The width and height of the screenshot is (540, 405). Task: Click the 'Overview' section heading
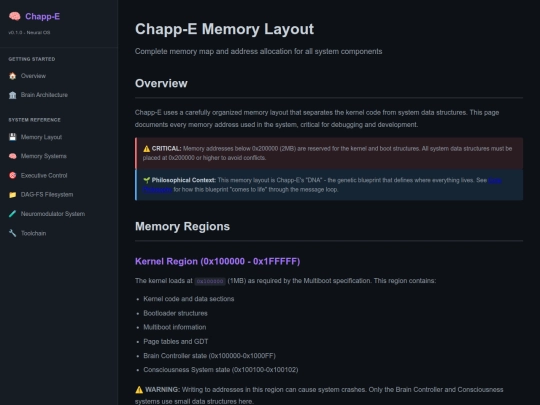(x=161, y=83)
